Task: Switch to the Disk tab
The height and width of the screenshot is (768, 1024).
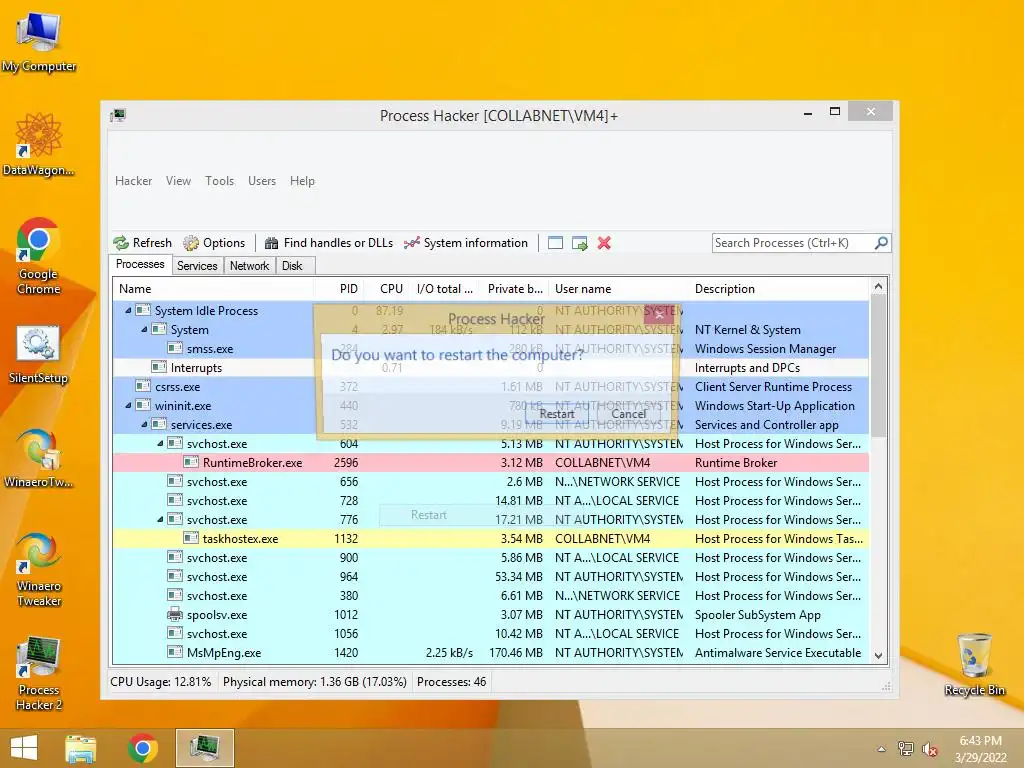Action: tap(293, 266)
